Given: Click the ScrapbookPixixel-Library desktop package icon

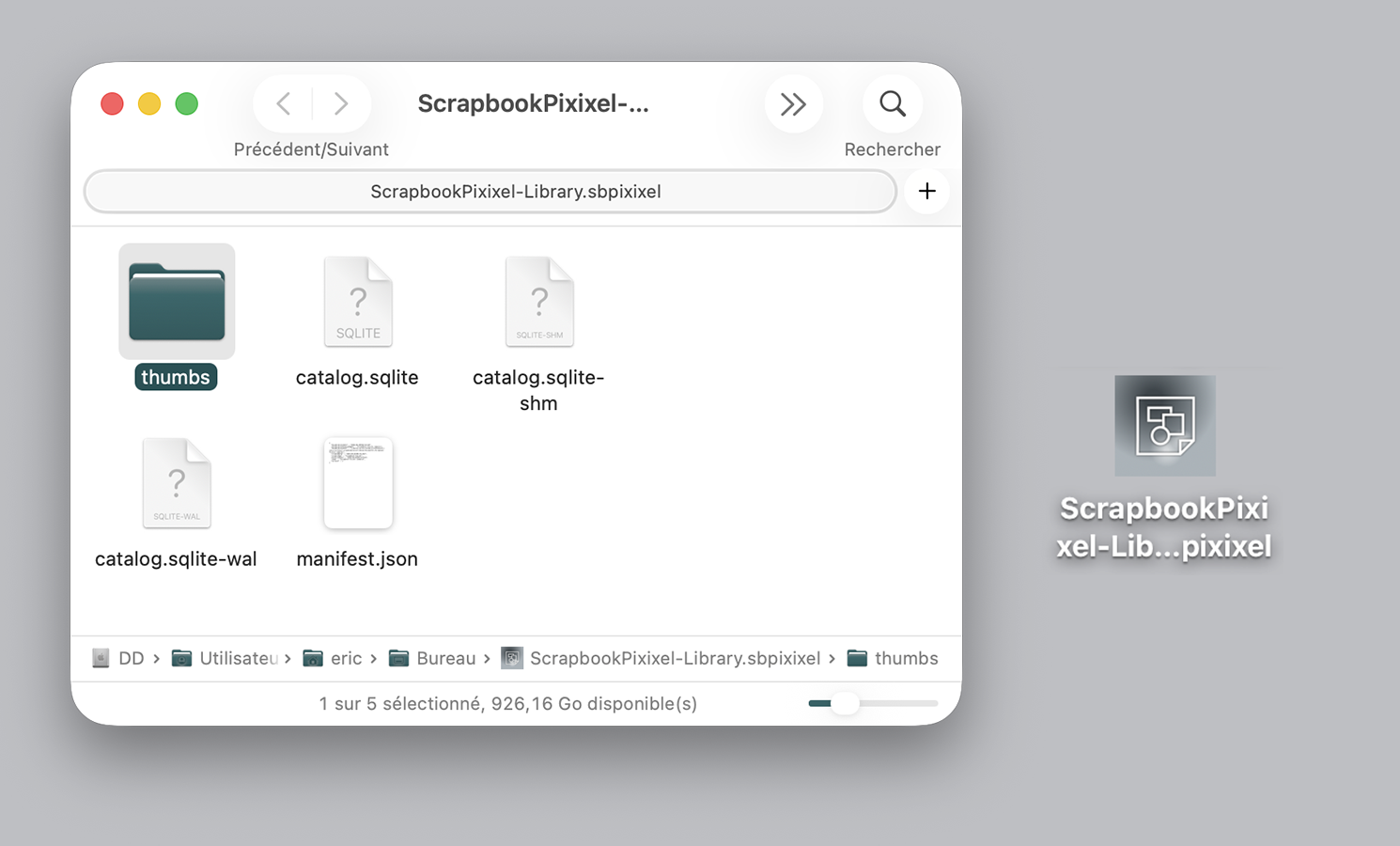Looking at the screenshot, I should (x=1165, y=426).
